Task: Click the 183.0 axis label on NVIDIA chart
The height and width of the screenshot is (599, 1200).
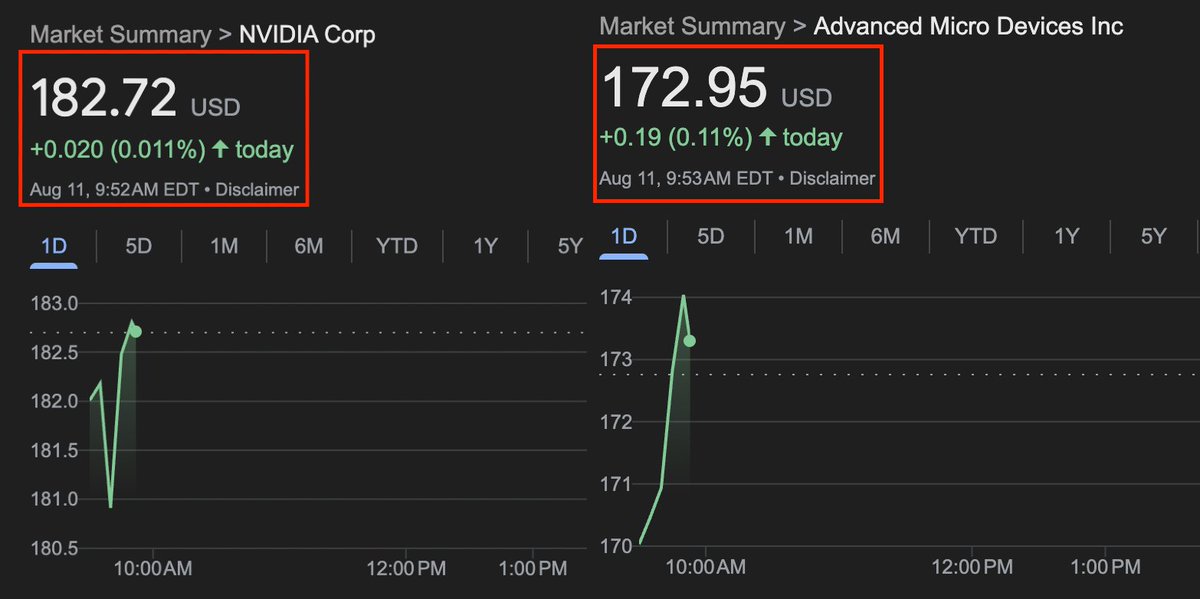Action: click(x=54, y=303)
